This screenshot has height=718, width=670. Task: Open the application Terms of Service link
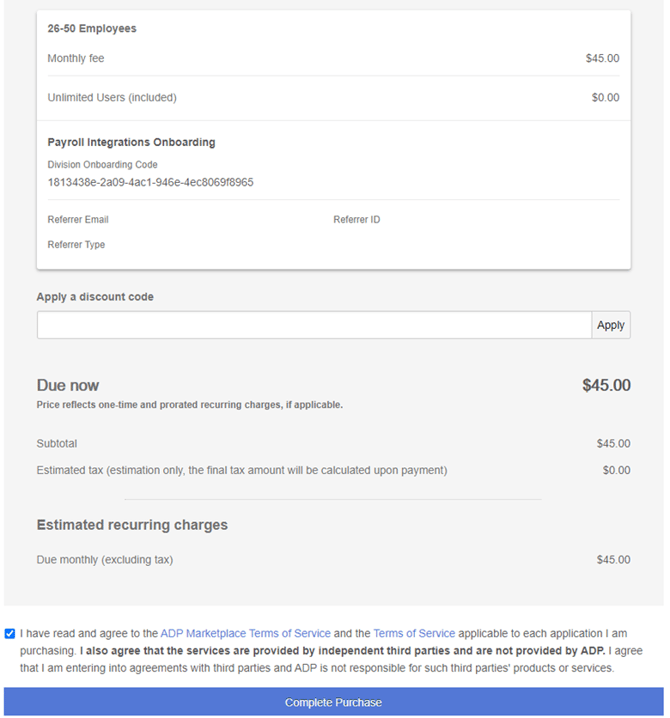click(414, 633)
